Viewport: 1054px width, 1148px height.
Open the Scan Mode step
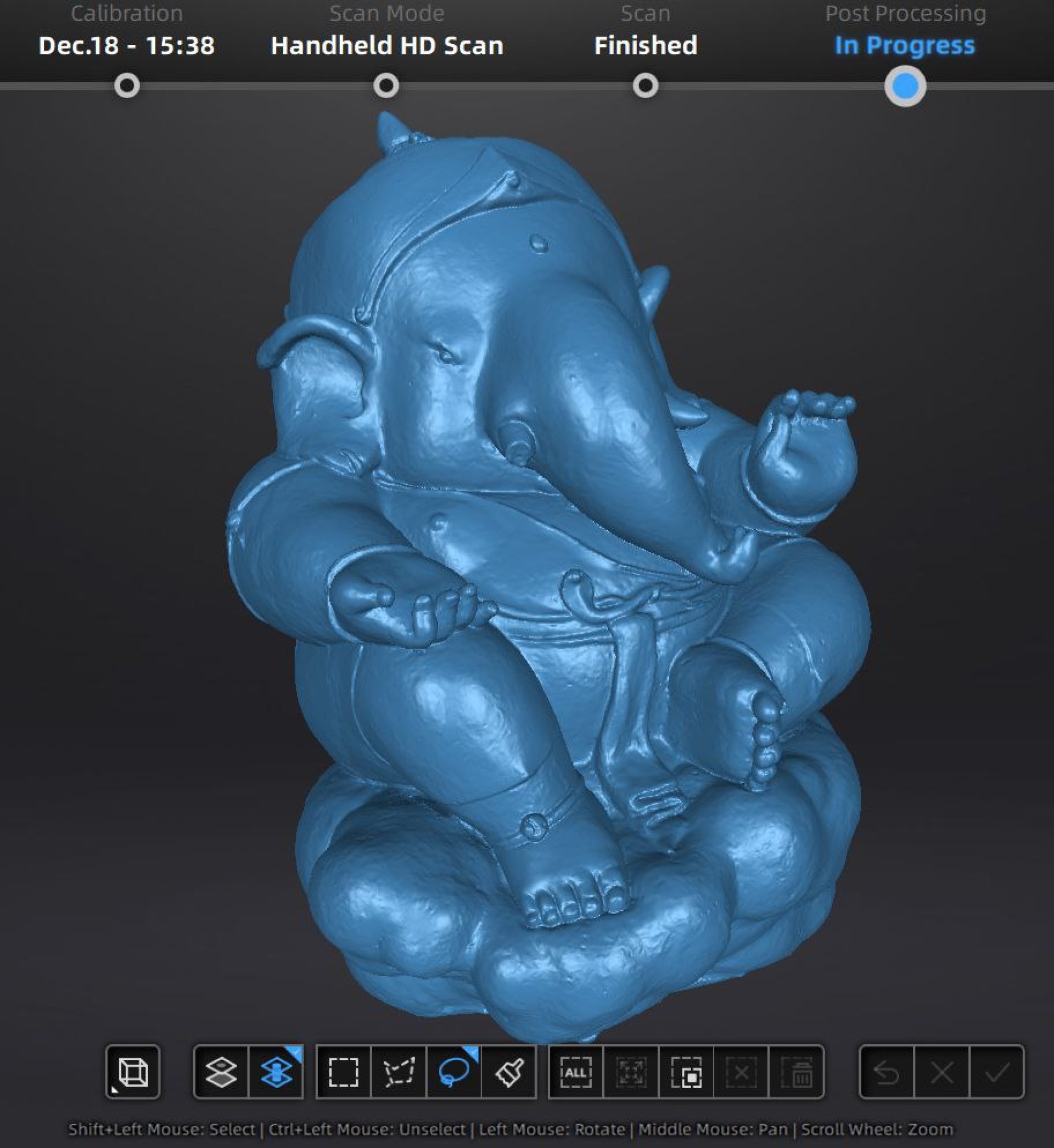click(x=386, y=86)
